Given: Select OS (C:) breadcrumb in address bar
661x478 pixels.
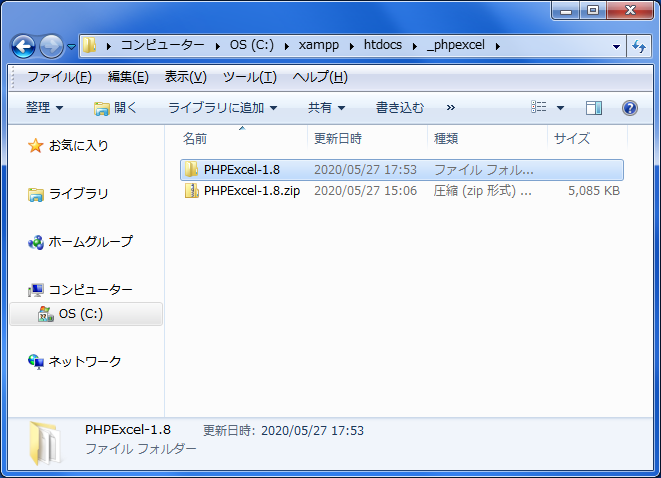Looking at the screenshot, I should click(x=252, y=45).
